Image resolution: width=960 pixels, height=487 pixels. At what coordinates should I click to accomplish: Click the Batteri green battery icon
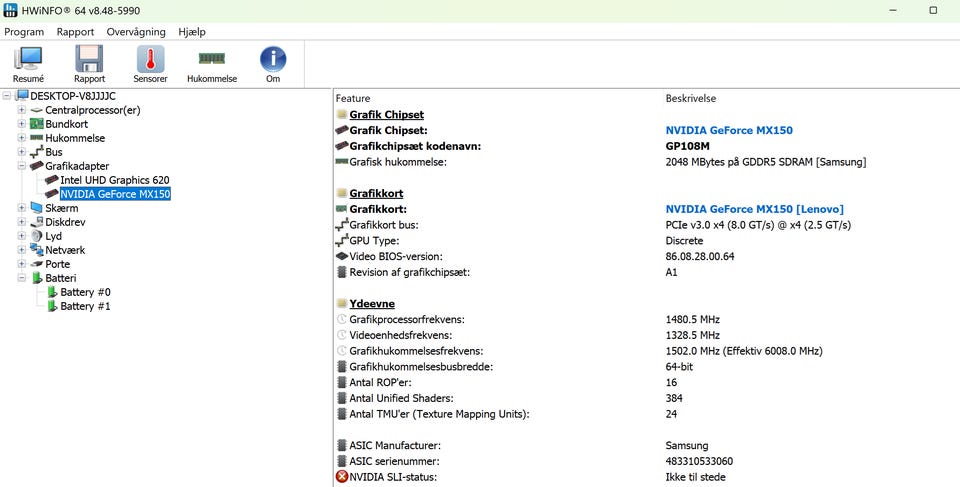click(x=37, y=278)
